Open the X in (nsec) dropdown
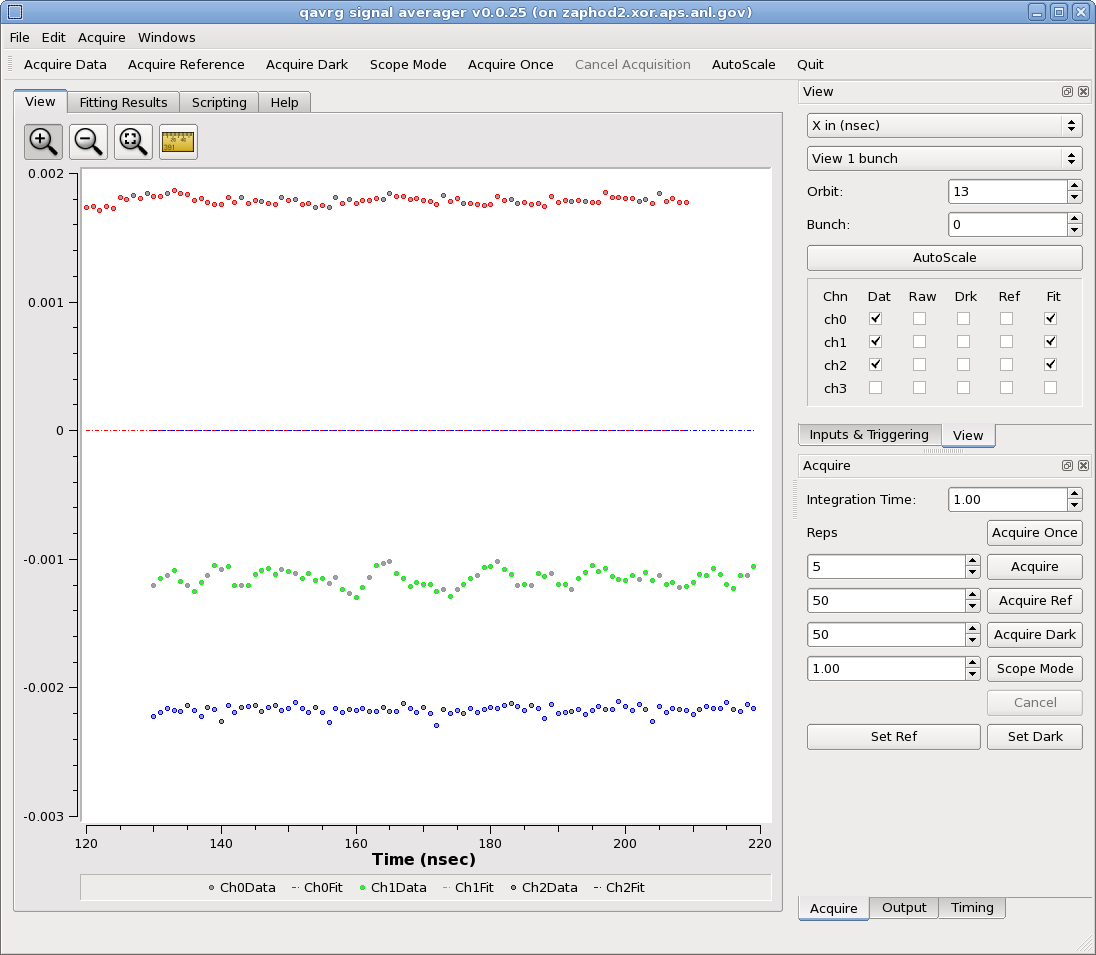 944,125
